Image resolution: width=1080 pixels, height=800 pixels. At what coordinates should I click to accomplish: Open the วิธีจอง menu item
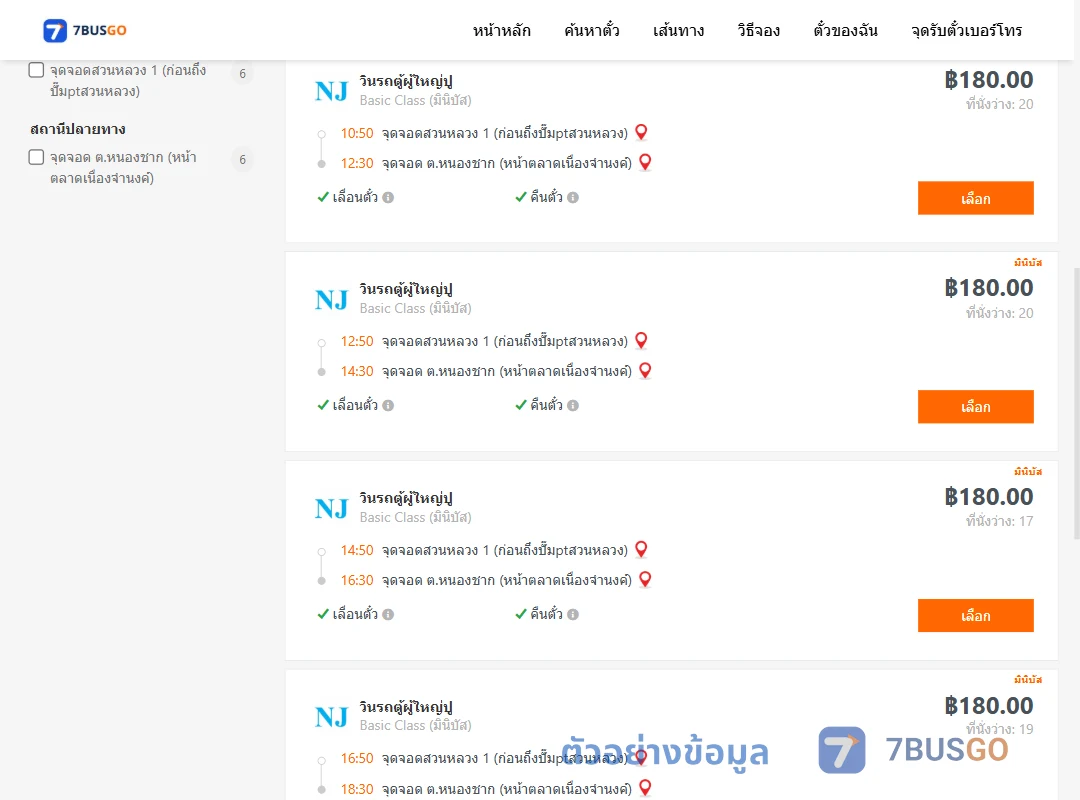[758, 30]
